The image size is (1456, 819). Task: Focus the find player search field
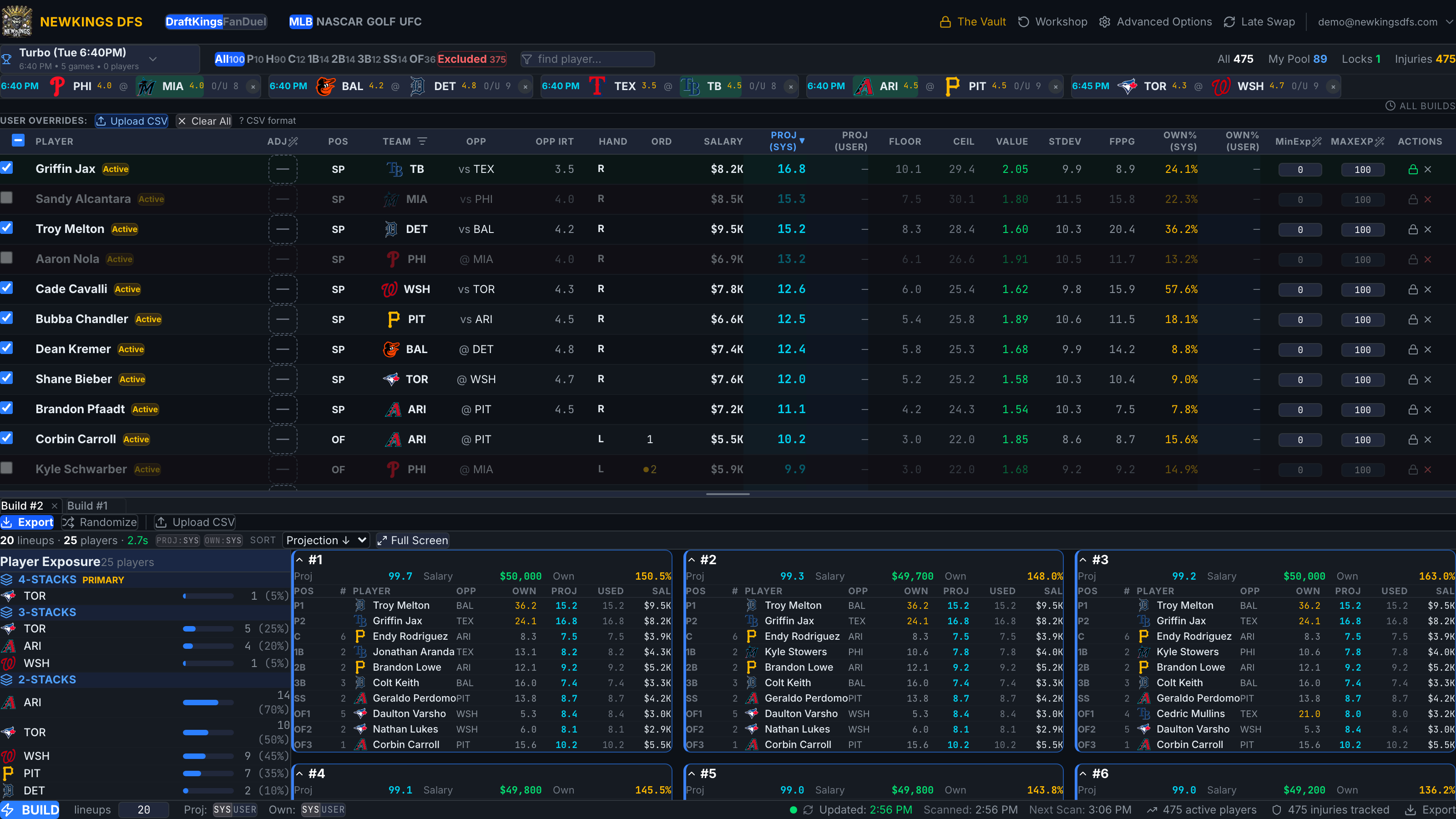588,59
